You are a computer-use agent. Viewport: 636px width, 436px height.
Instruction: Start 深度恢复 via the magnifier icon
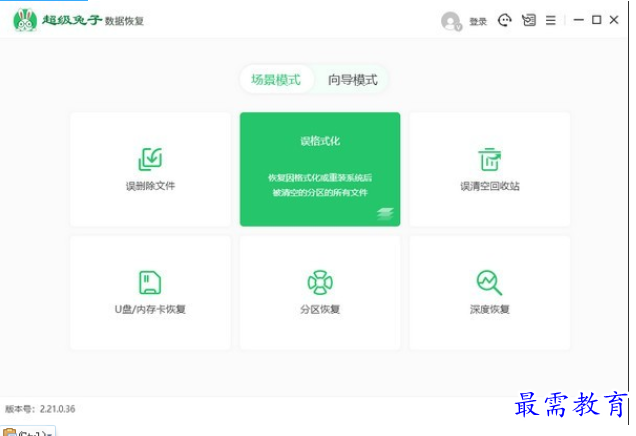(489, 283)
